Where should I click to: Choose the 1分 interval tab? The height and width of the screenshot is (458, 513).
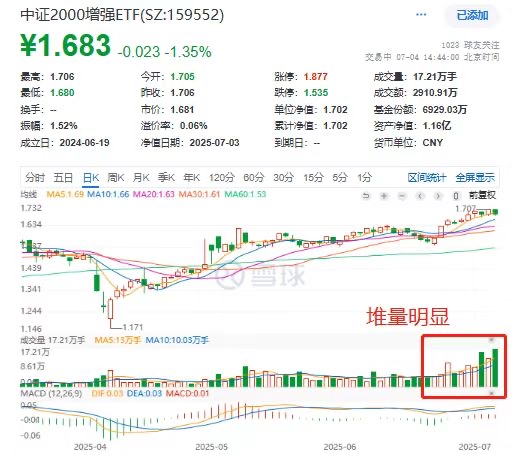coord(364,177)
